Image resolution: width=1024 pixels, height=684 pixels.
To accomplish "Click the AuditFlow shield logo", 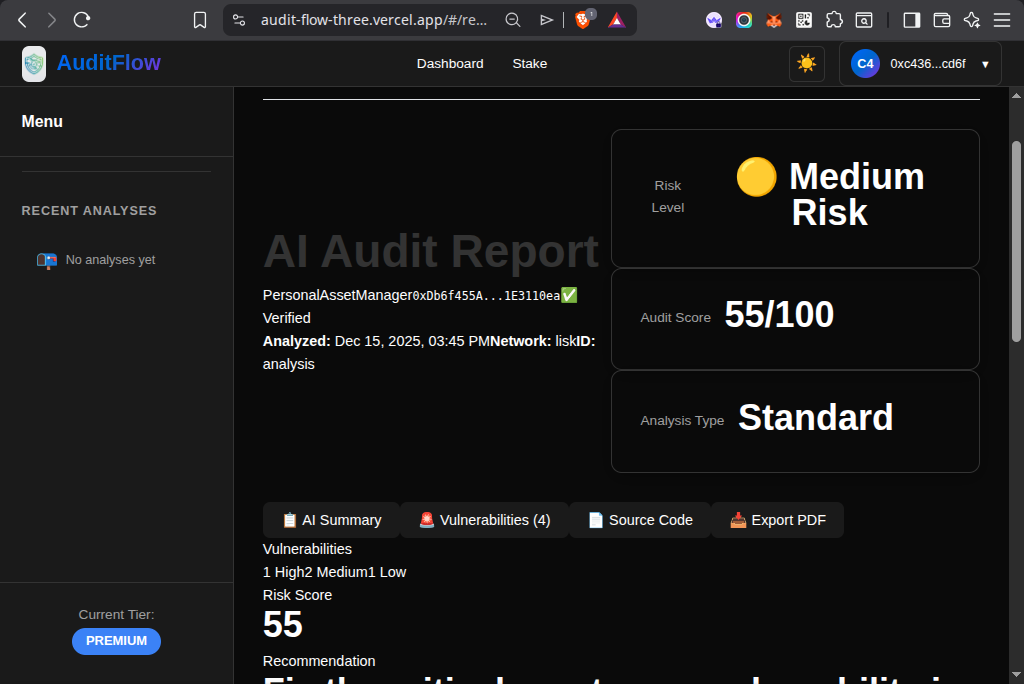I will pyautogui.click(x=34, y=64).
